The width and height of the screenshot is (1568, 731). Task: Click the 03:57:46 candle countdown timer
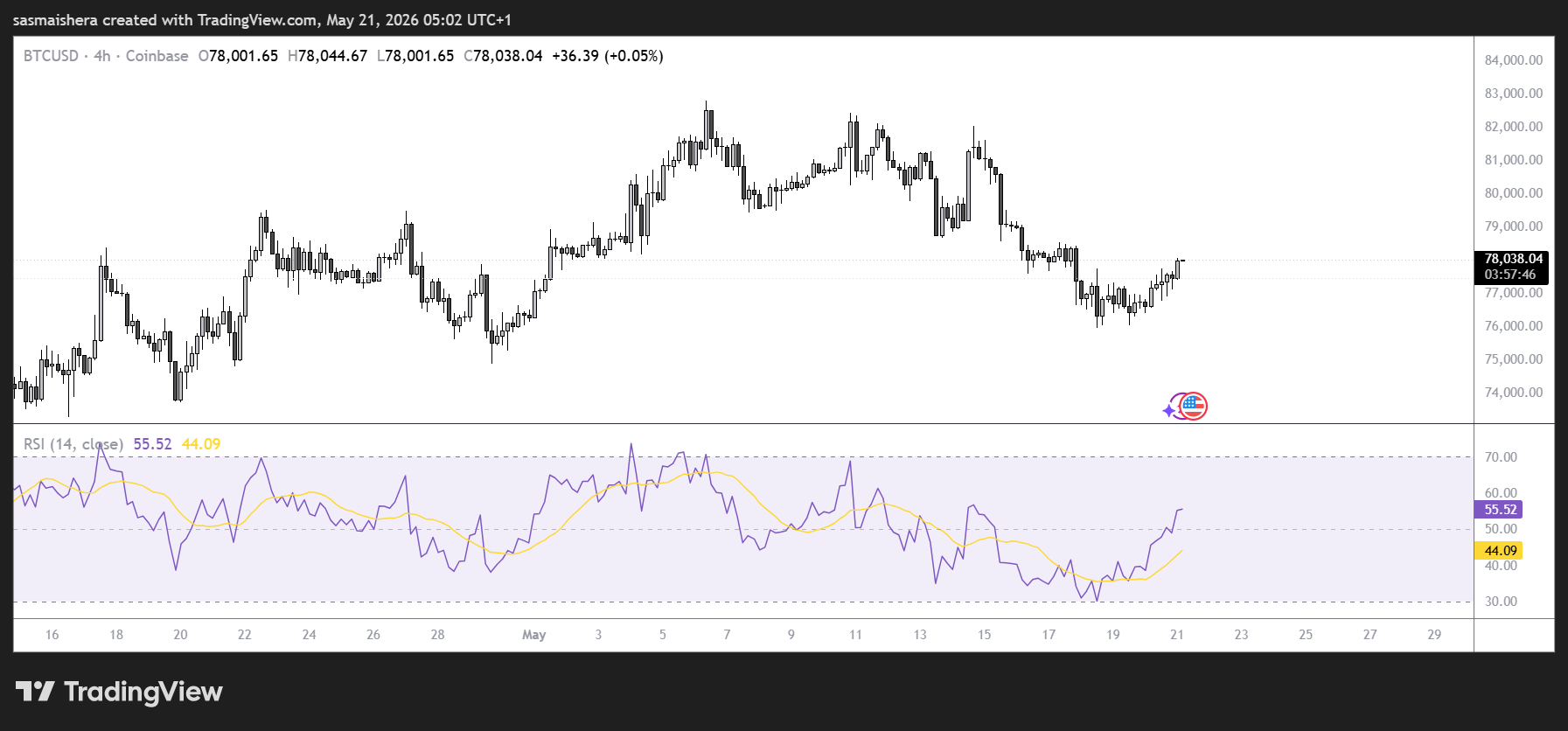pos(1510,275)
